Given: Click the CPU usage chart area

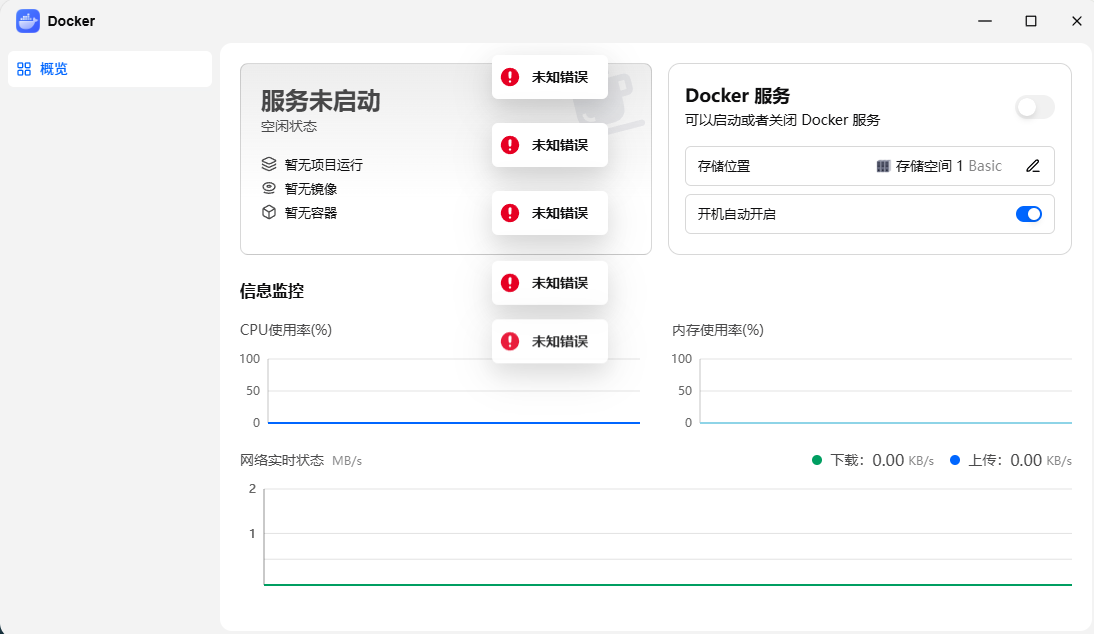Looking at the screenshot, I should click(x=454, y=391).
